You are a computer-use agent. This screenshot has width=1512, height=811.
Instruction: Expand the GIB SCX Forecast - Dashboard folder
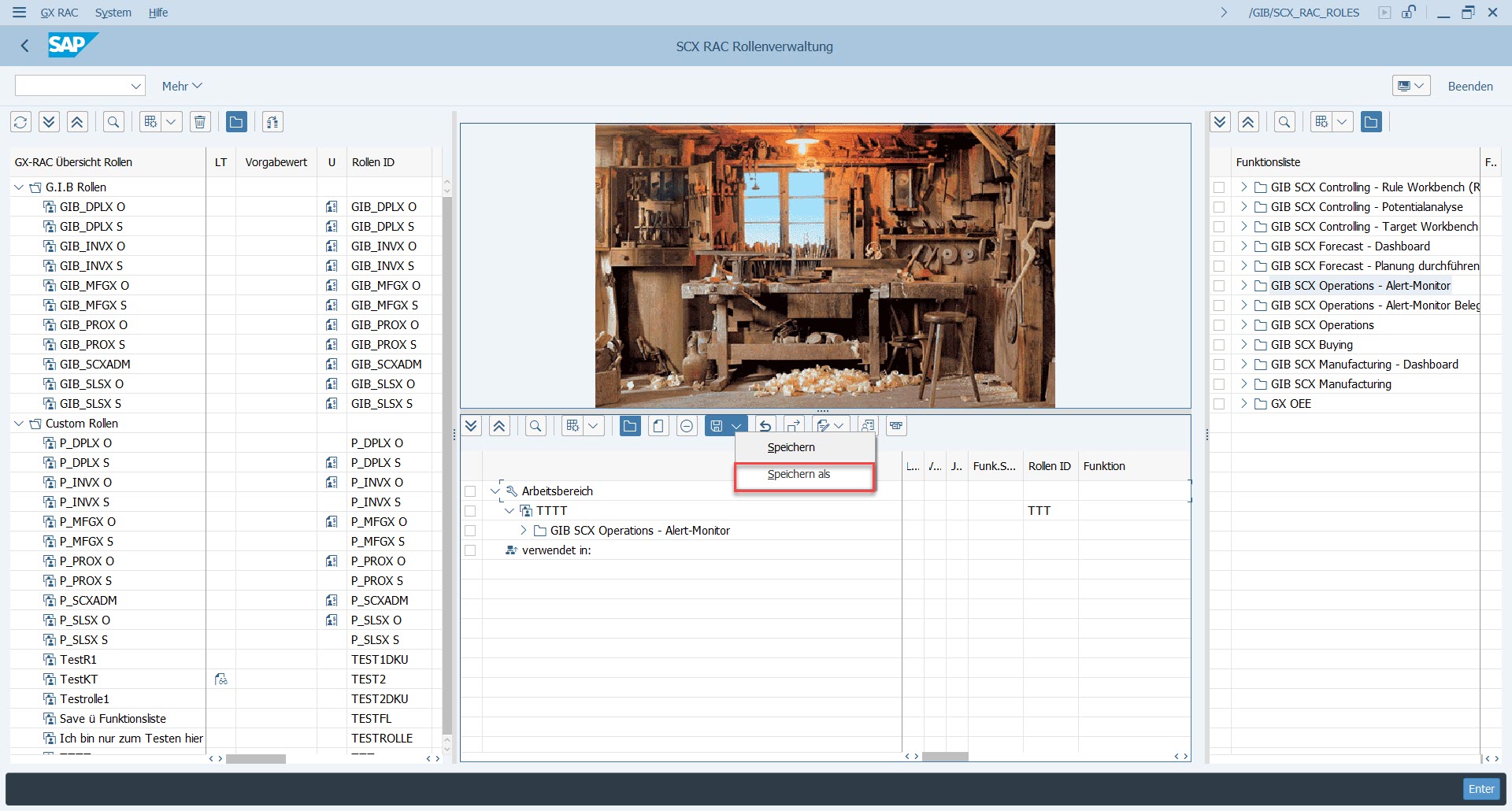pos(1243,246)
